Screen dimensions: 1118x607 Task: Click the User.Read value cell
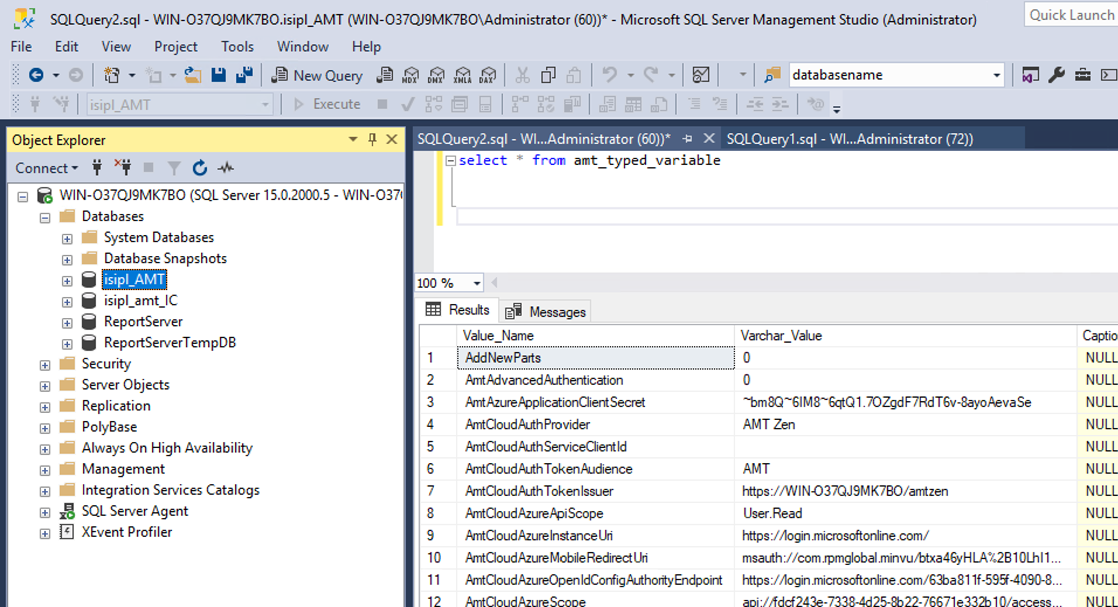[906, 513]
